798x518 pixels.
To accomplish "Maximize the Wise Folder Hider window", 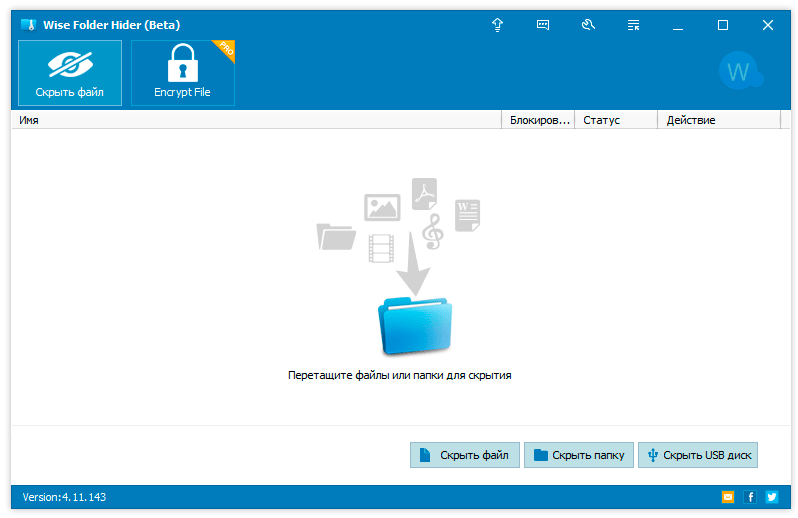I will point(723,25).
